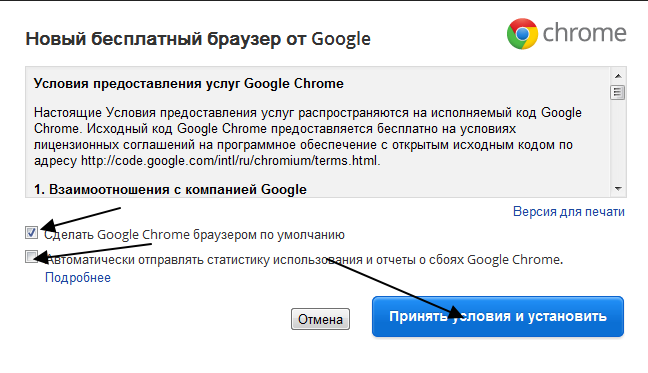
Task: Click the empty scrollbar track below the thumb
Action: 618,140
